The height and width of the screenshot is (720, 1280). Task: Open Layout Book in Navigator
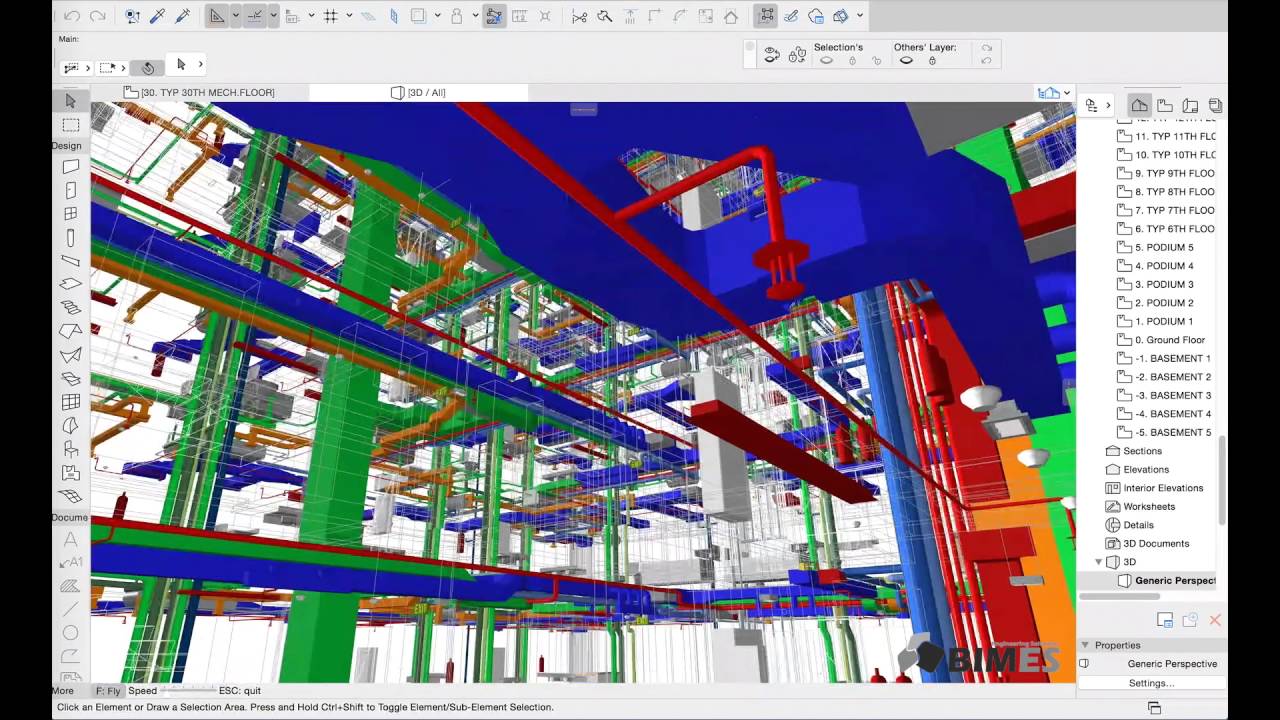tap(1190, 105)
